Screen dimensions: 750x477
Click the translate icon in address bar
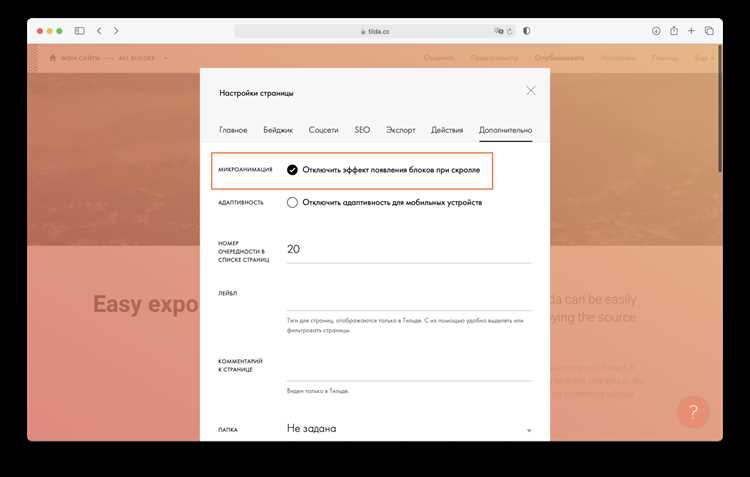click(499, 31)
